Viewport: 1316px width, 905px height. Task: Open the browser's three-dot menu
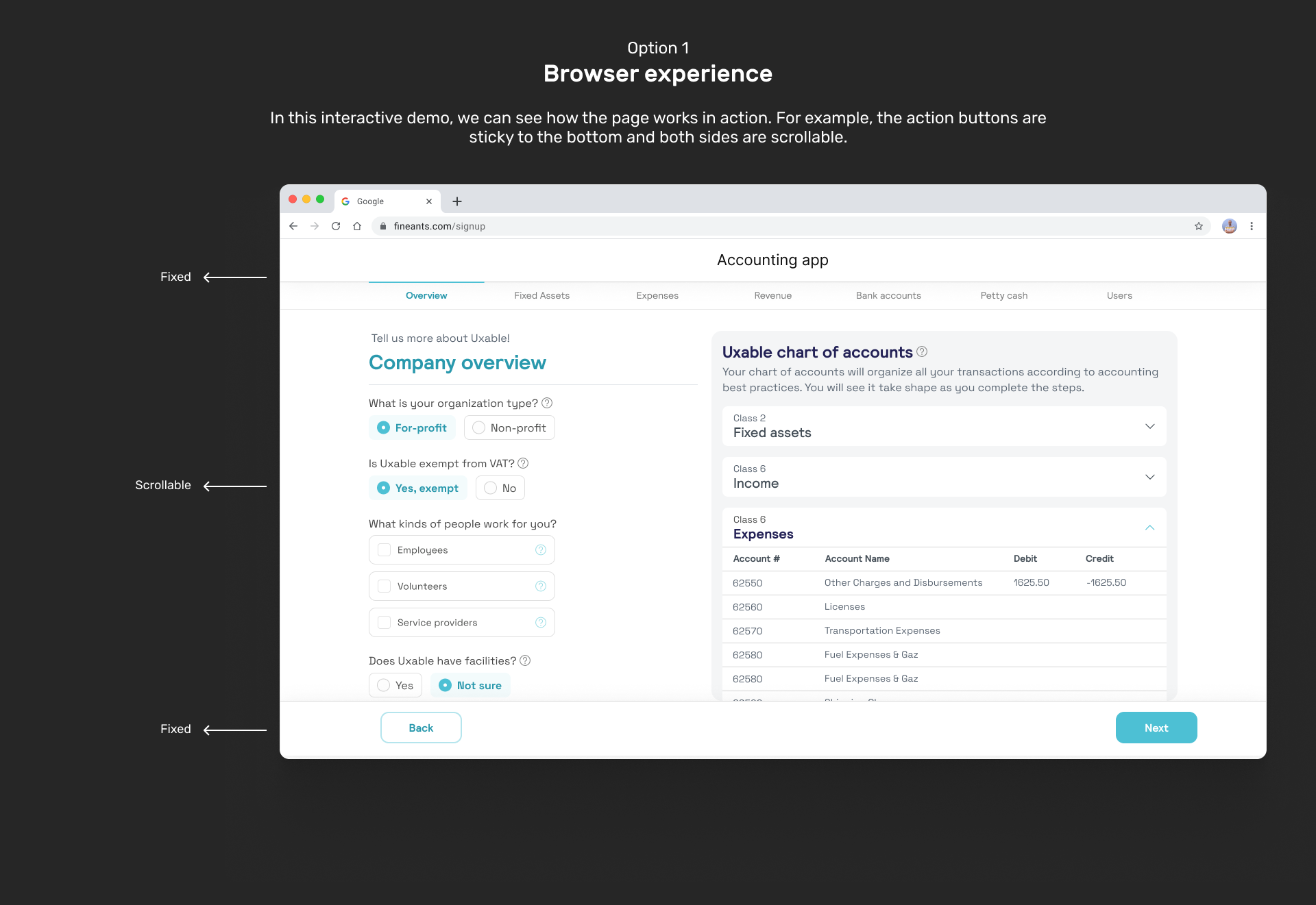tap(1252, 226)
